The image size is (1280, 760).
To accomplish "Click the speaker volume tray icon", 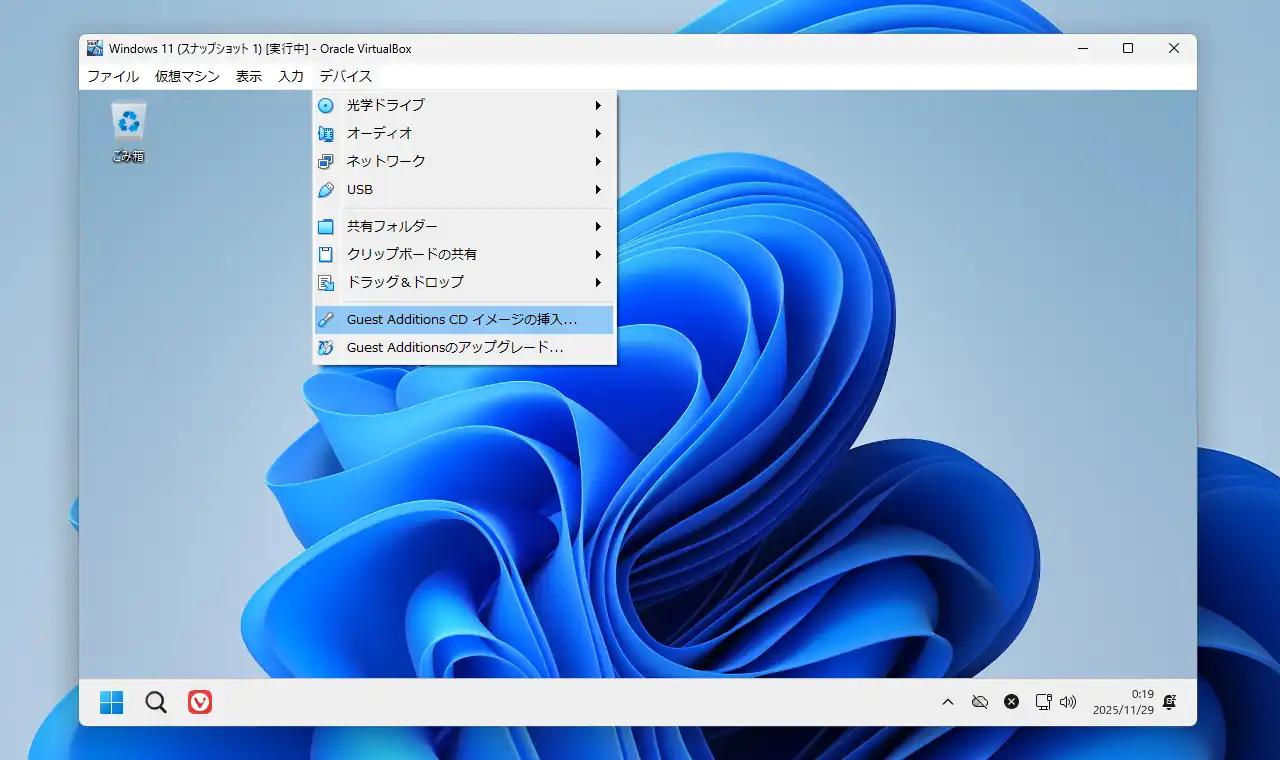I will [x=1068, y=702].
